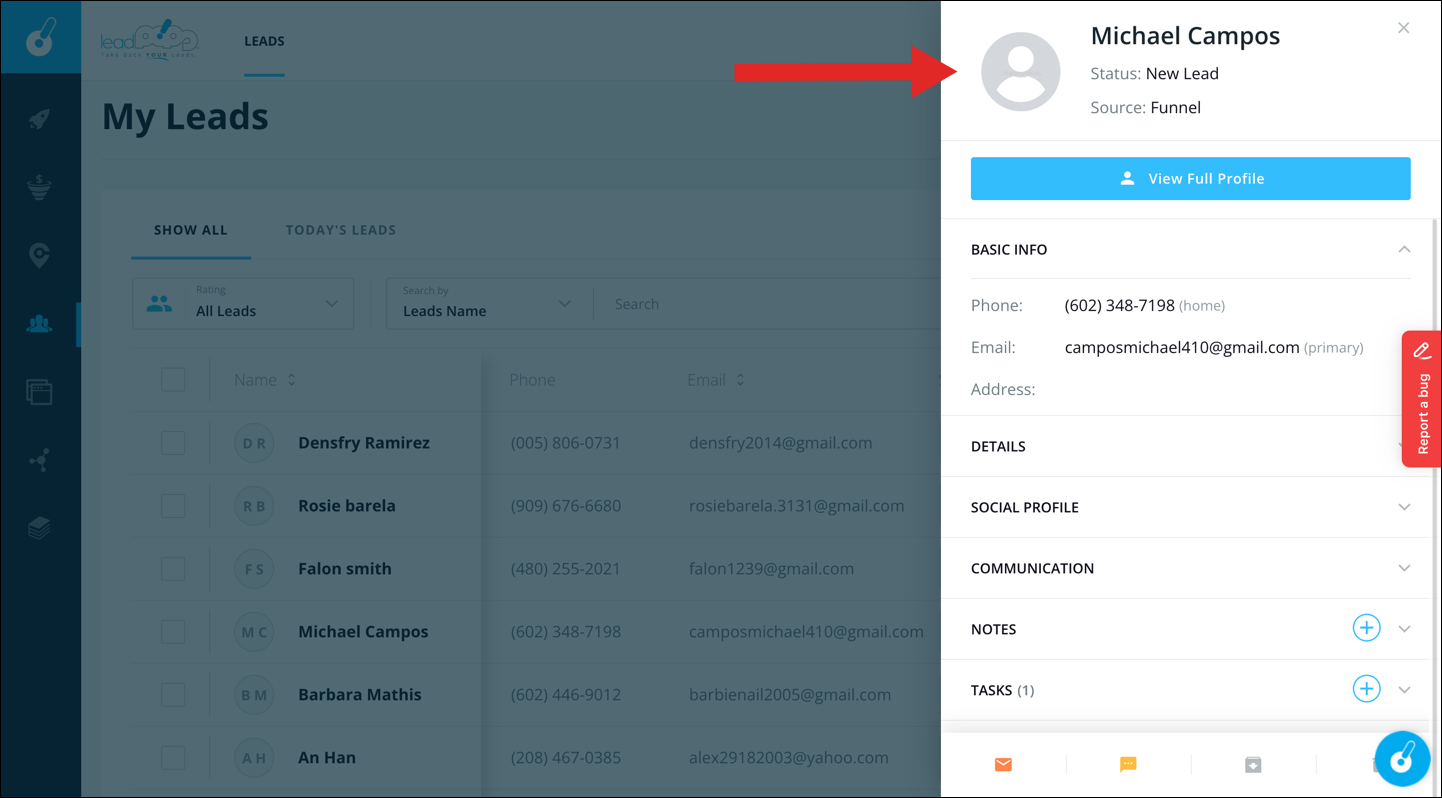Image resolution: width=1442 pixels, height=798 pixels.
Task: Click the View Full Profile button
Action: [1190, 178]
